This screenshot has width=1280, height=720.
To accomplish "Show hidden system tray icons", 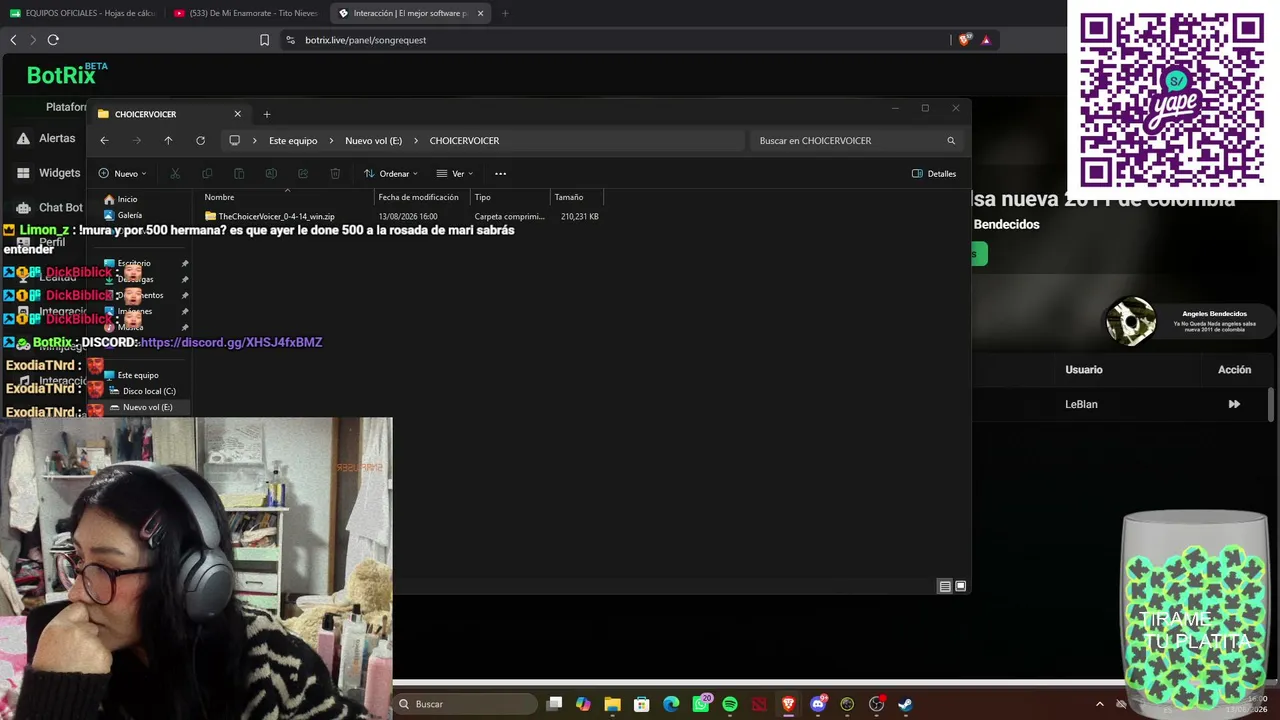I will (x=1100, y=704).
